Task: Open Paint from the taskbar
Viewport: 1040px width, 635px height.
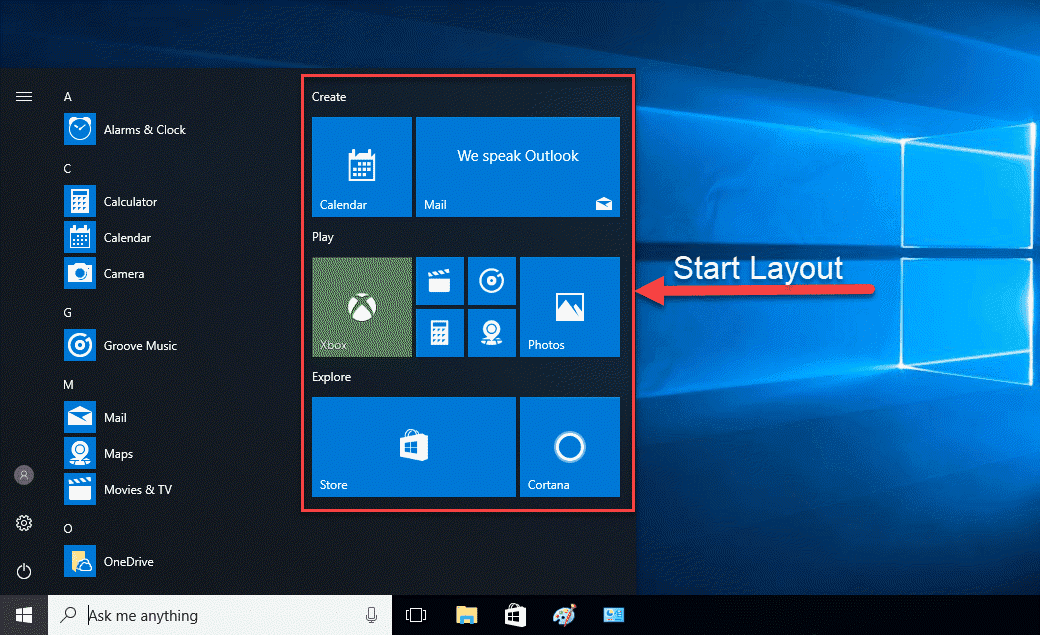Action: tap(563, 615)
